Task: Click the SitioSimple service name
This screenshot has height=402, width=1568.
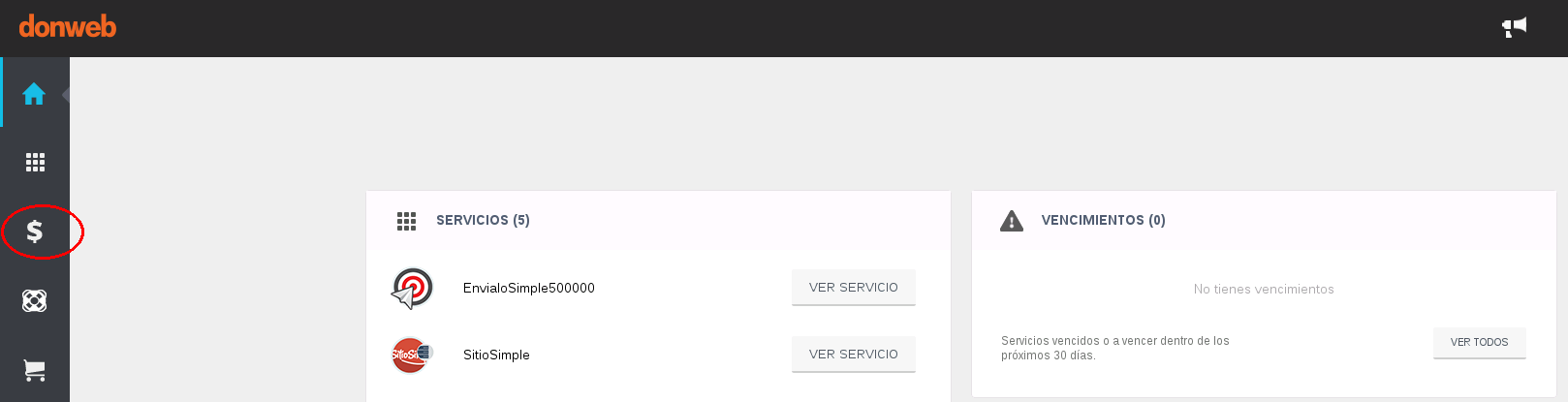Action: [x=496, y=355]
